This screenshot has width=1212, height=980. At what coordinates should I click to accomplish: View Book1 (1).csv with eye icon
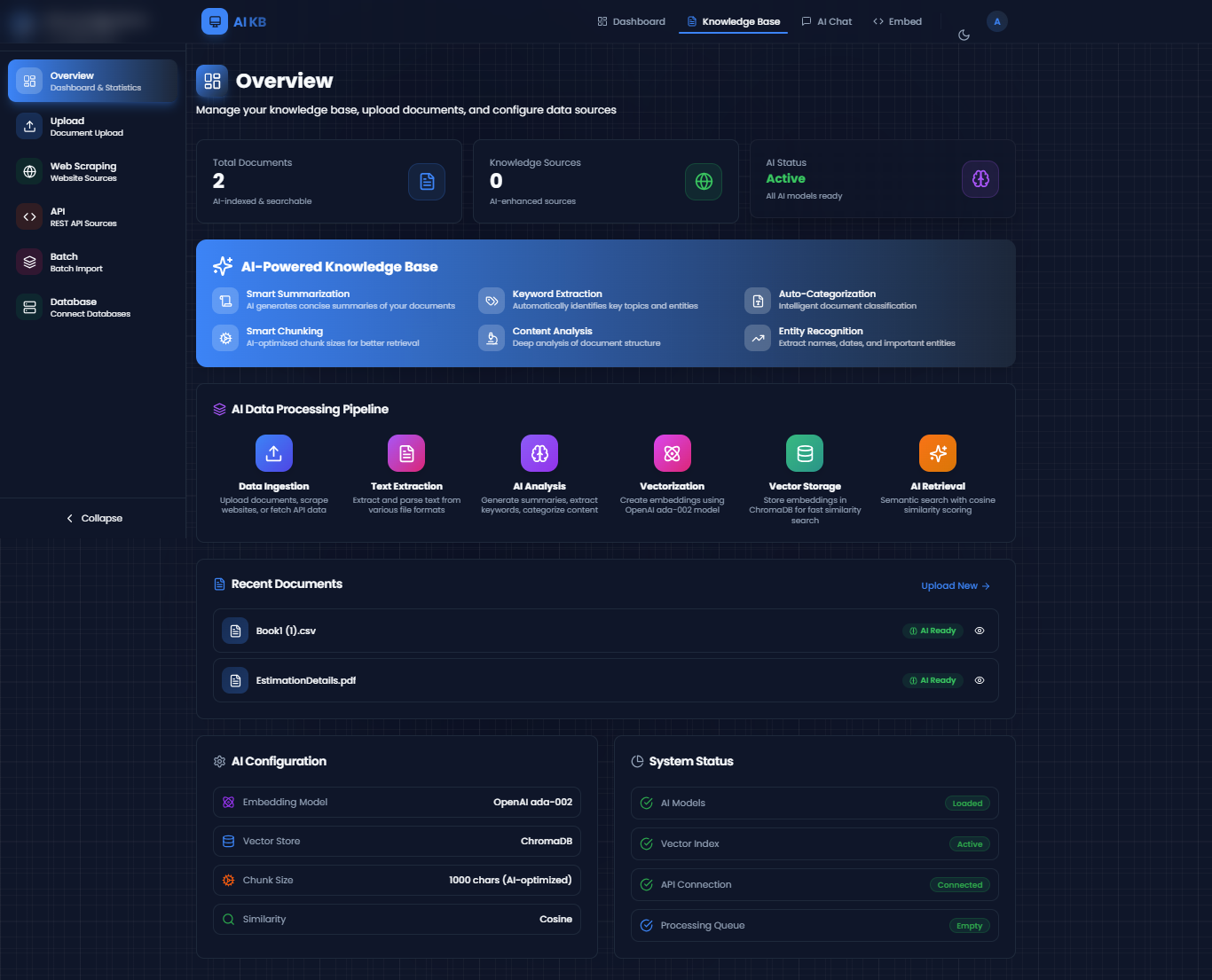click(980, 631)
